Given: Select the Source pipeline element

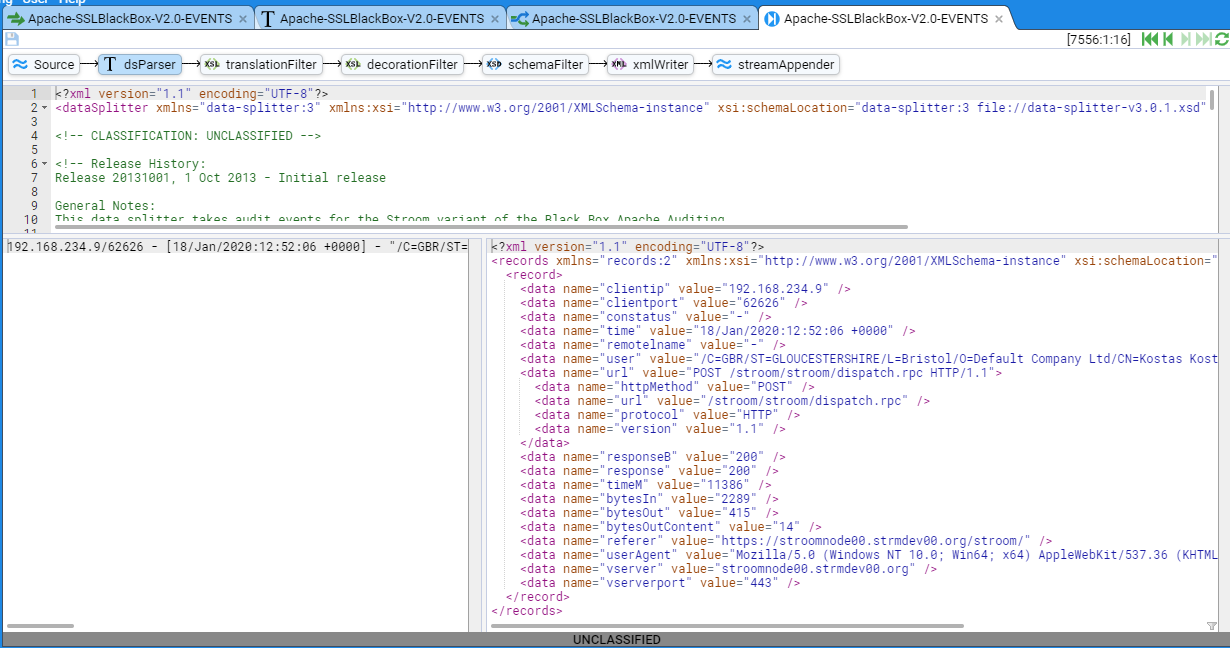Looking at the screenshot, I should point(45,64).
